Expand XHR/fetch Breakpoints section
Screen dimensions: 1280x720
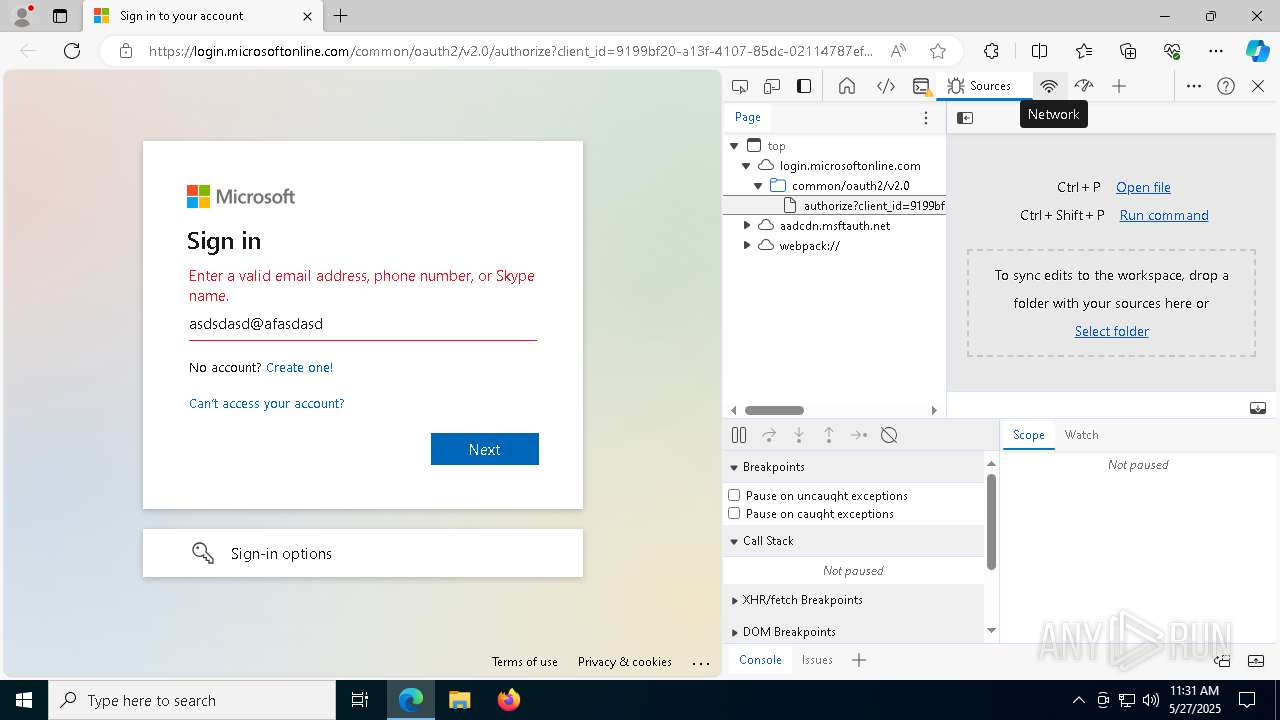pos(854,600)
